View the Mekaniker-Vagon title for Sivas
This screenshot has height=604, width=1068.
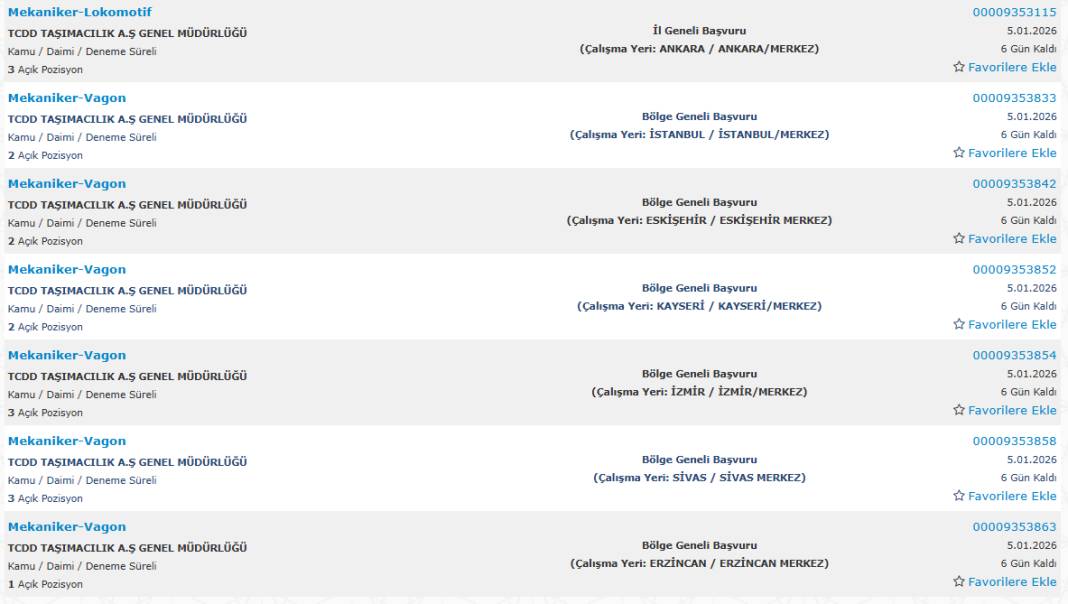point(67,441)
